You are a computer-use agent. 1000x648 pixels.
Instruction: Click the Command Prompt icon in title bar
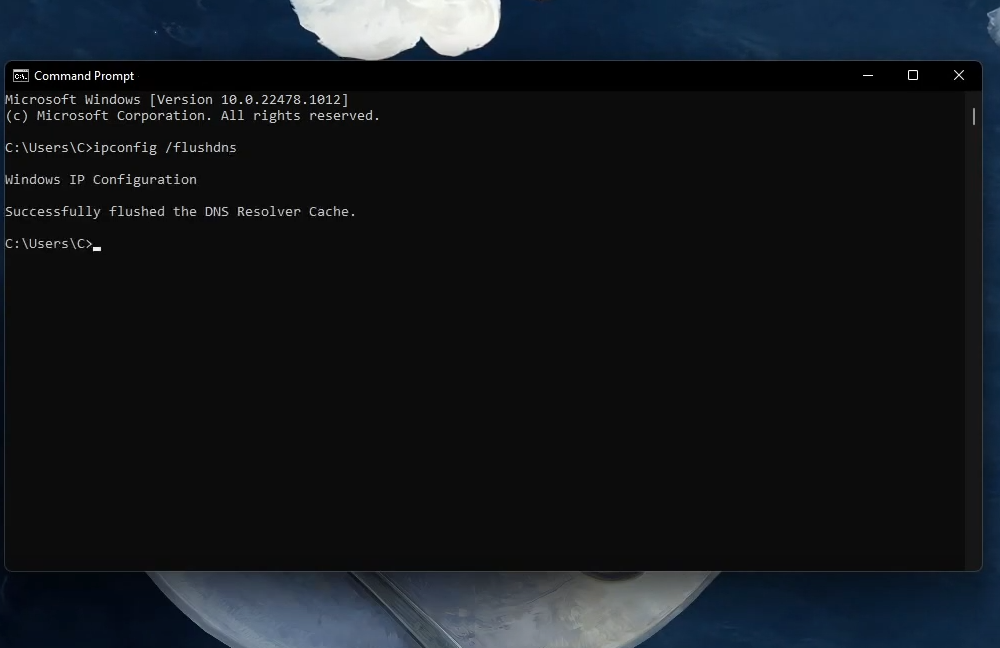[x=20, y=76]
